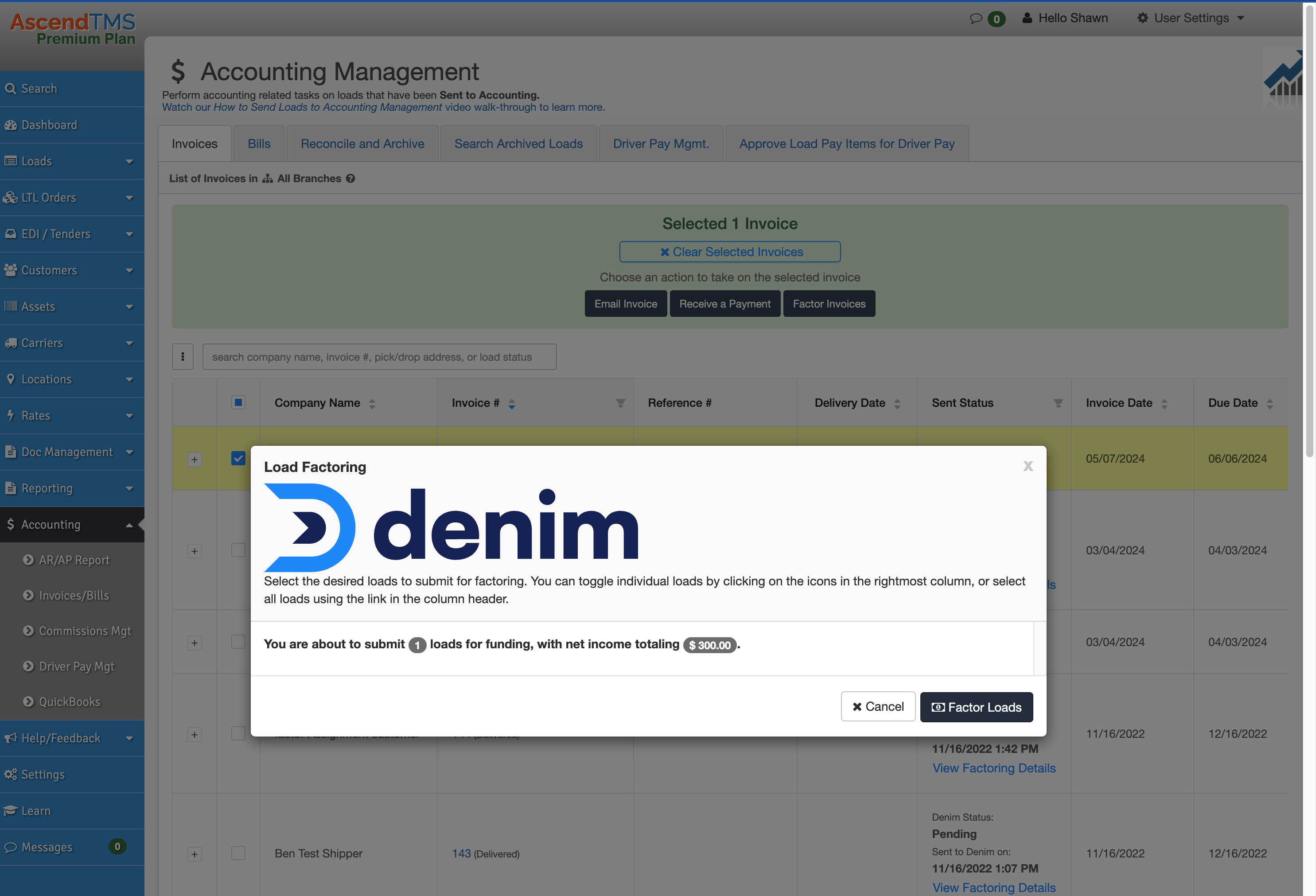Click the Customers people icon
This screenshot has height=896, width=1316.
10,269
